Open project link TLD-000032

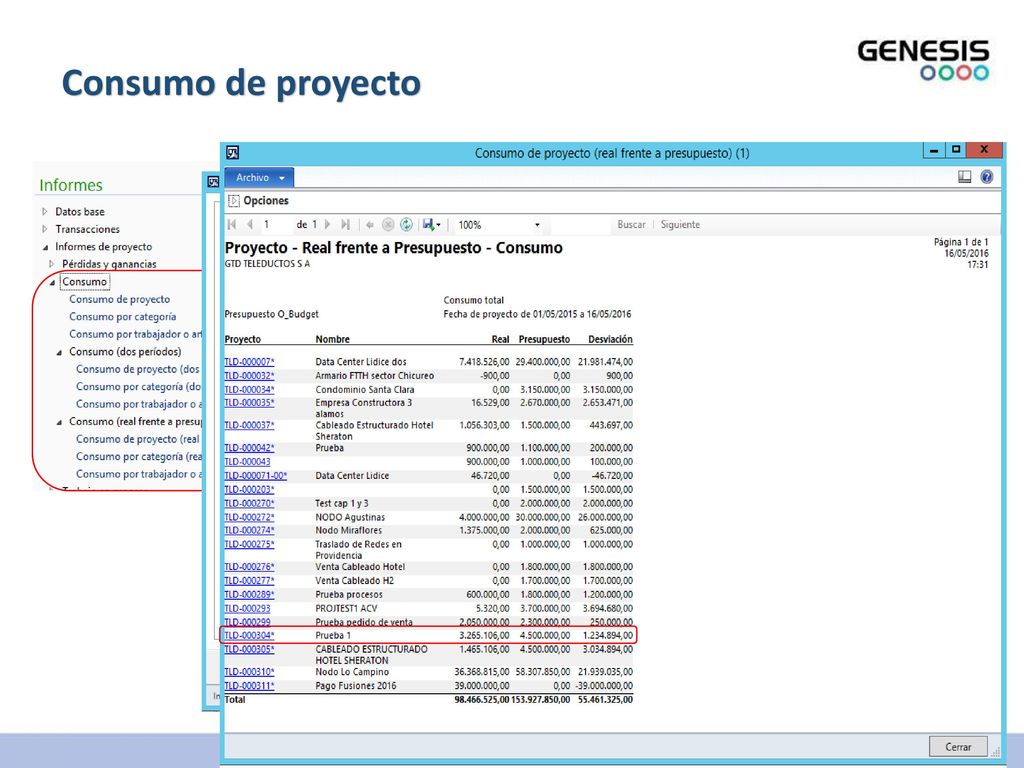[x=249, y=376]
